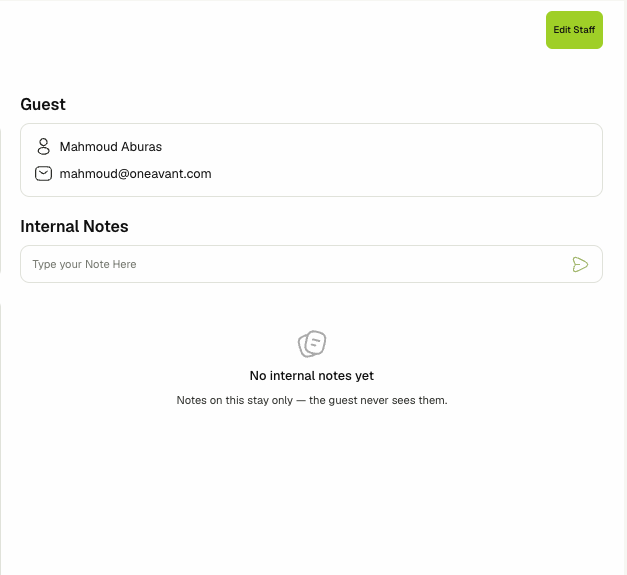Screen dimensions: 627x575
Task: Click the Guest section heading
Action: [43, 104]
